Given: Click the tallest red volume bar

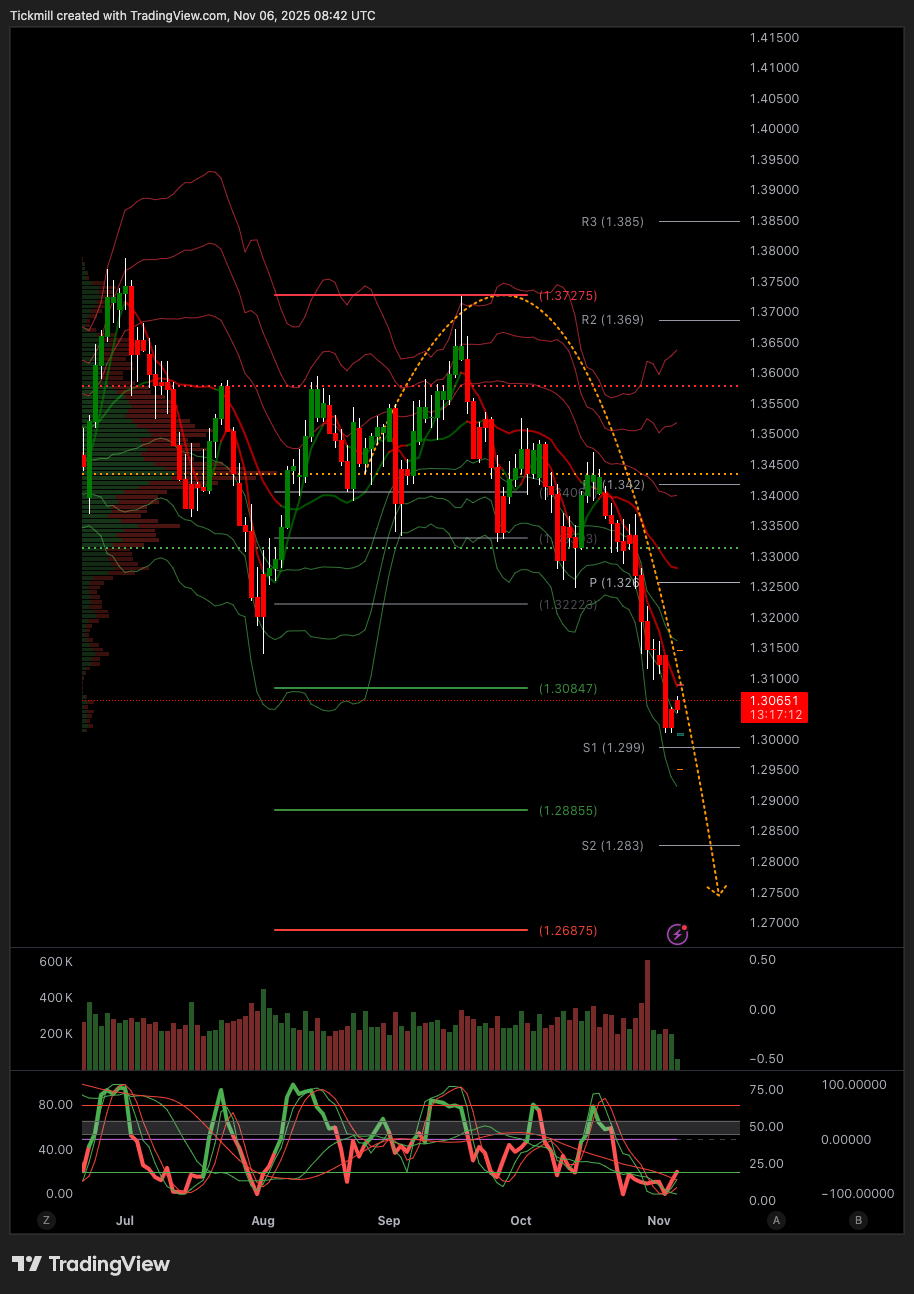Looking at the screenshot, I should click(647, 1014).
